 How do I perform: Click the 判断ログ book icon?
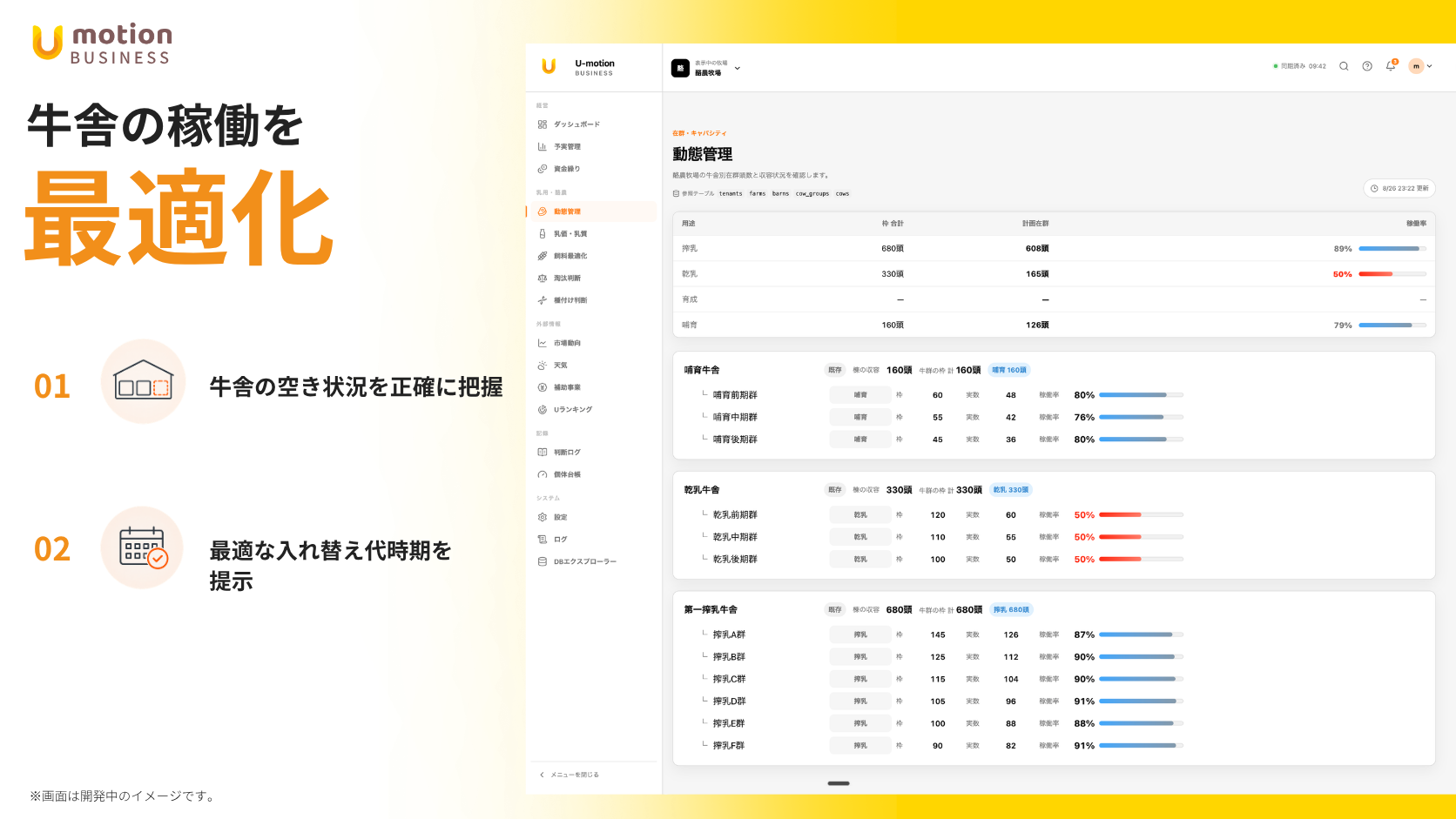tap(543, 453)
